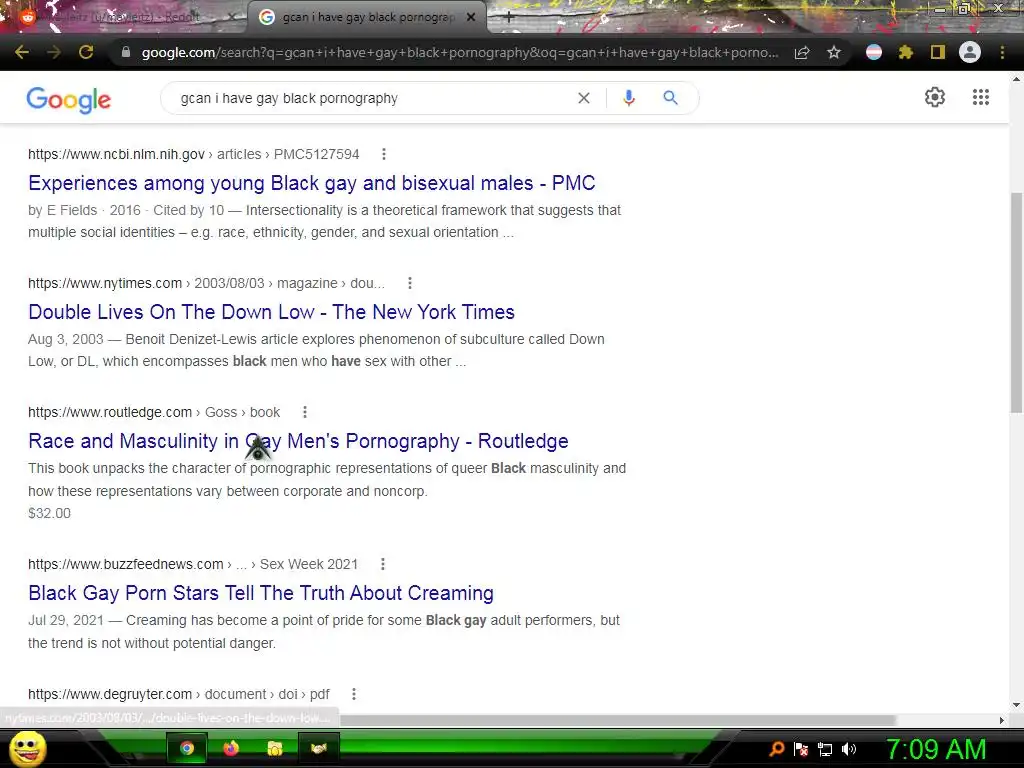Bookmark this page with the star icon
Image resolution: width=1024 pixels, height=768 pixels.
point(834,52)
